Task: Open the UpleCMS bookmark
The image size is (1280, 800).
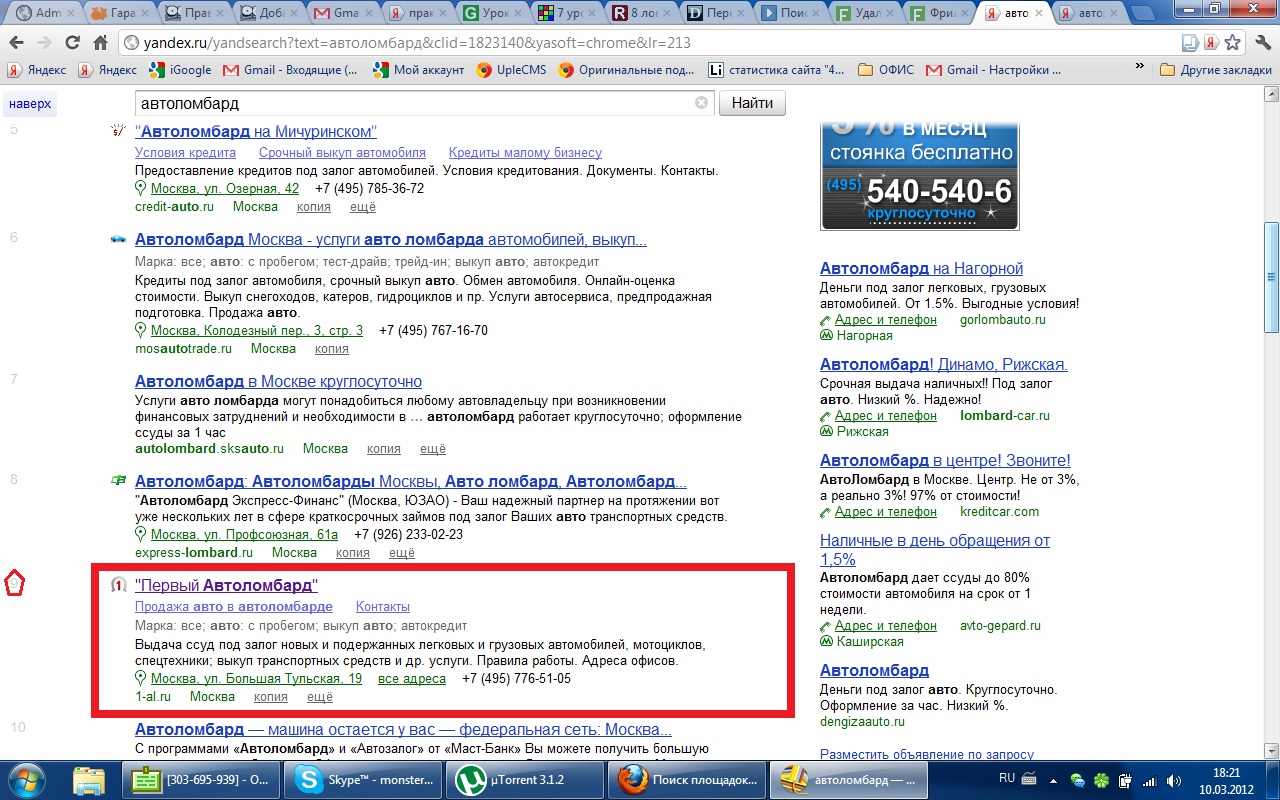Action: [512, 70]
